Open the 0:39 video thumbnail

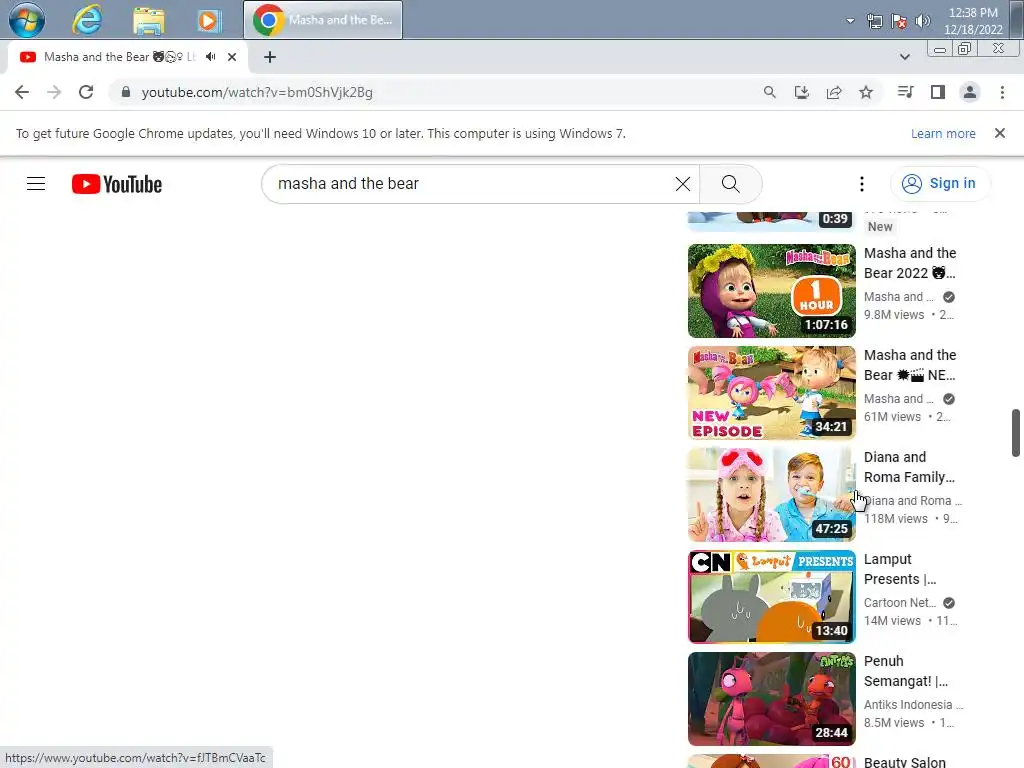[771, 221]
